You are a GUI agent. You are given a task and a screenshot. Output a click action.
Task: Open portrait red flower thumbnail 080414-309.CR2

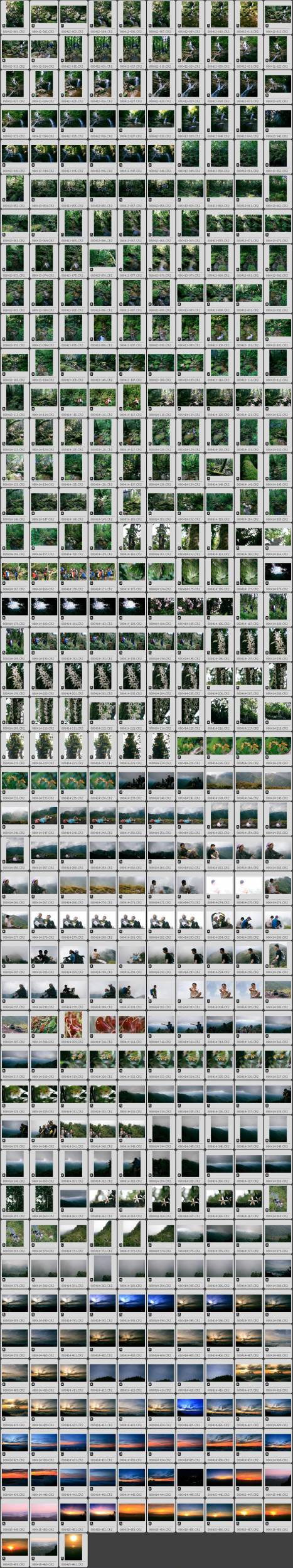coord(72,1024)
